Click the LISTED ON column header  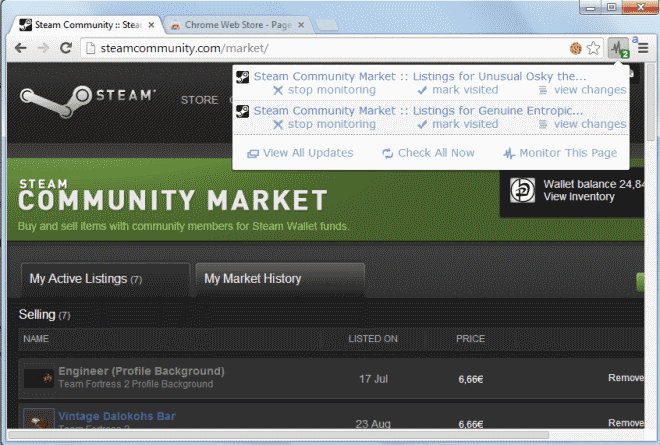[x=373, y=338]
